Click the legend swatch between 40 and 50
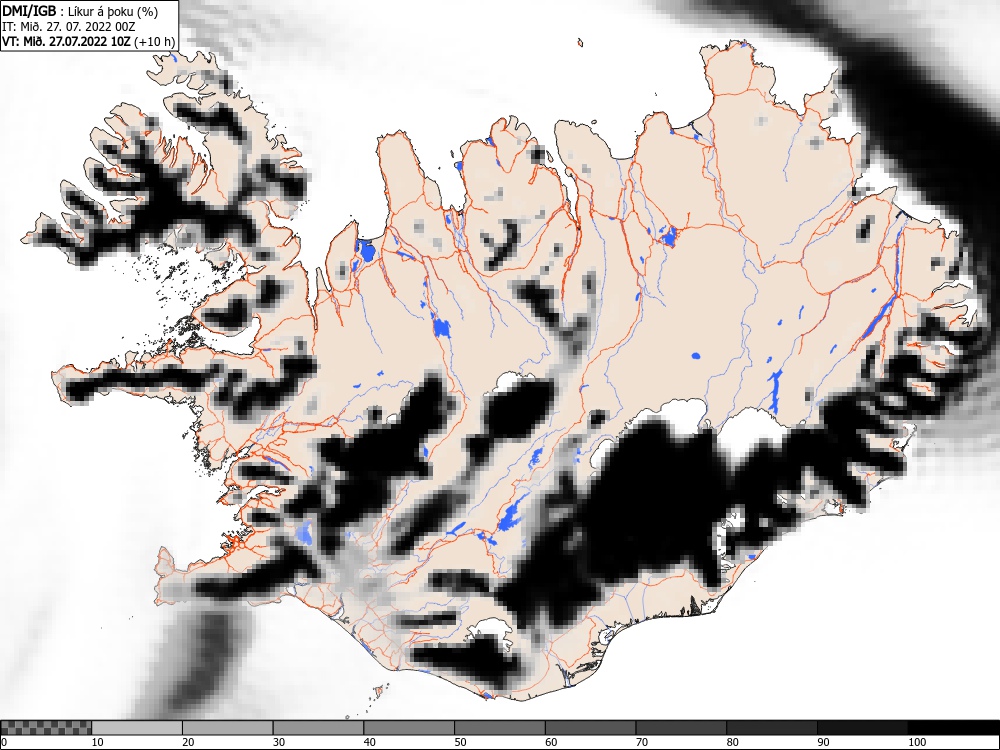Screen dimensions: 1000x750 pos(409,728)
